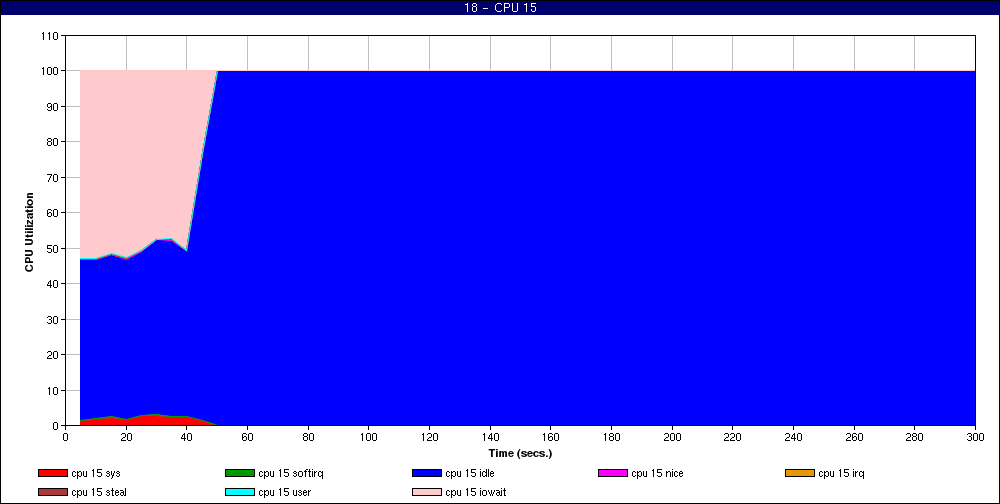Click the 20 label on the time axis
Image resolution: width=1000 pixels, height=504 pixels.
[x=126, y=437]
